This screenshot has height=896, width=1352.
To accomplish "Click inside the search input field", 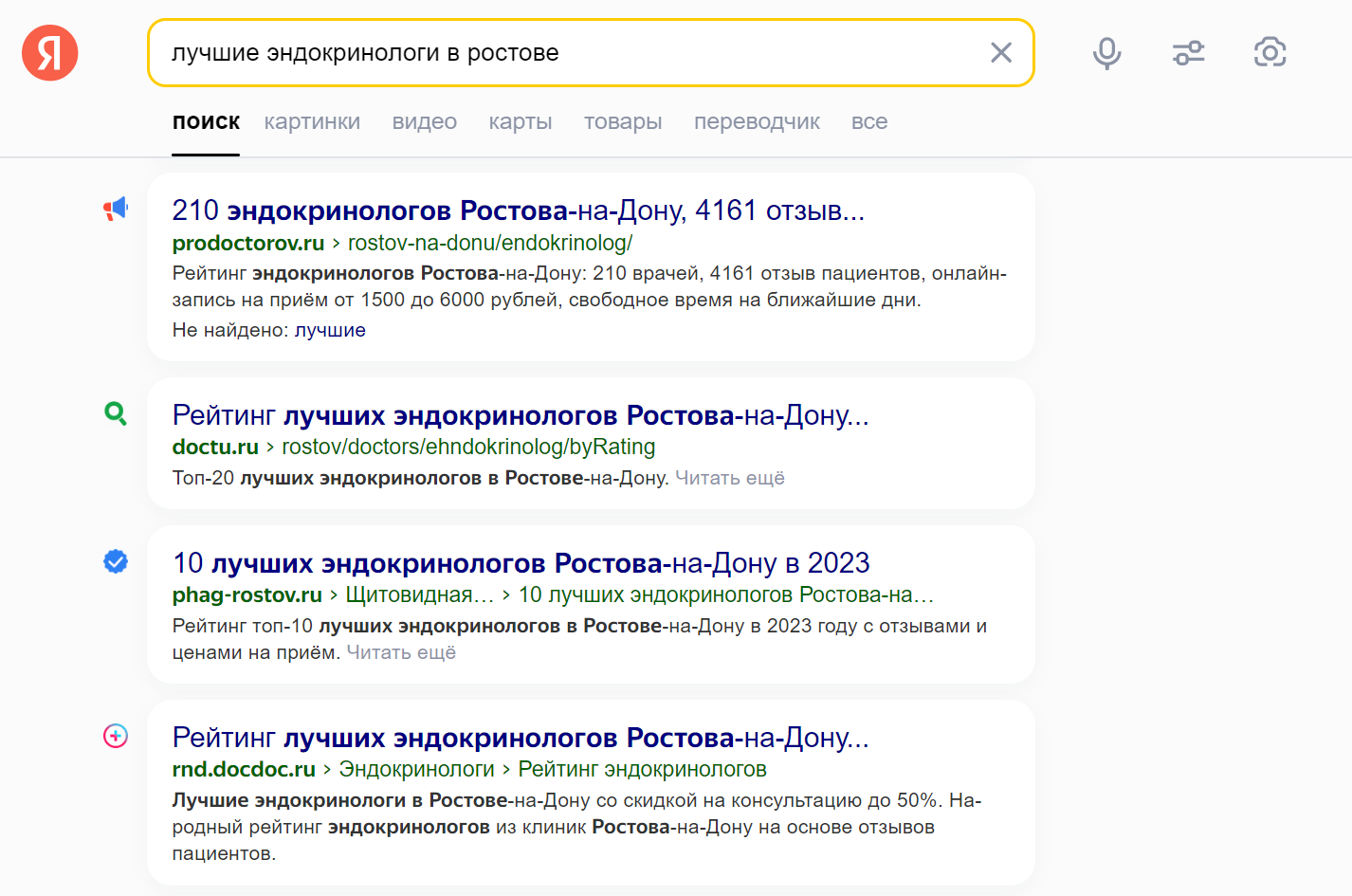I will [569, 53].
